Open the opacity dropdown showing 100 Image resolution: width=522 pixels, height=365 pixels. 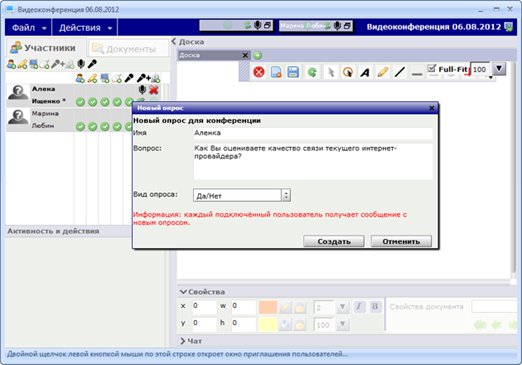[342, 324]
